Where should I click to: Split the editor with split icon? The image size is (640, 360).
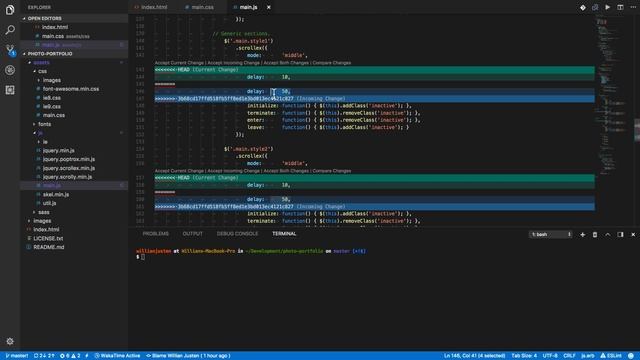tap(620, 7)
